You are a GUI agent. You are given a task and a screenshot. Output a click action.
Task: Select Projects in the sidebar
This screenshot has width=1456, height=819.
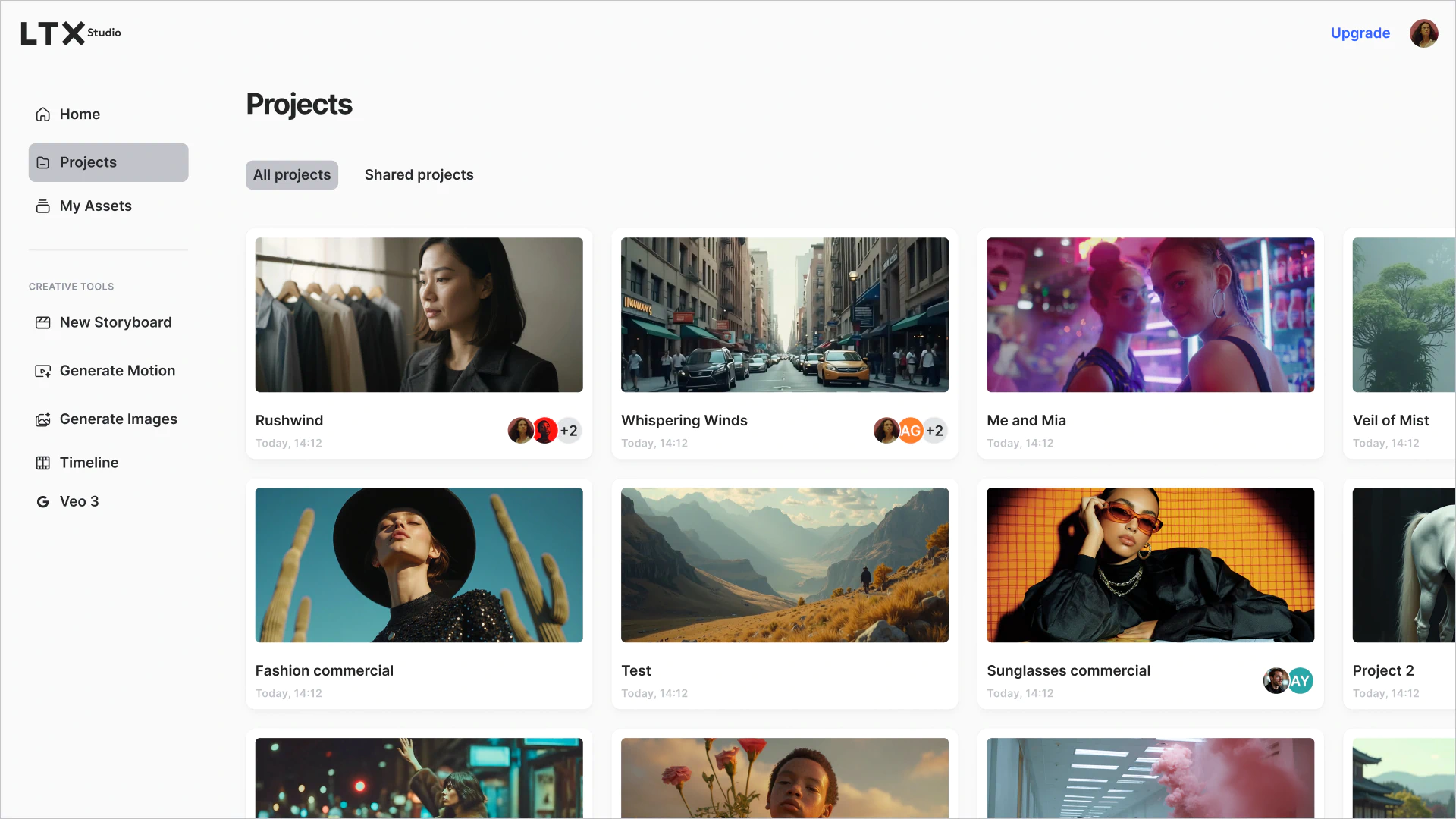pos(108,163)
